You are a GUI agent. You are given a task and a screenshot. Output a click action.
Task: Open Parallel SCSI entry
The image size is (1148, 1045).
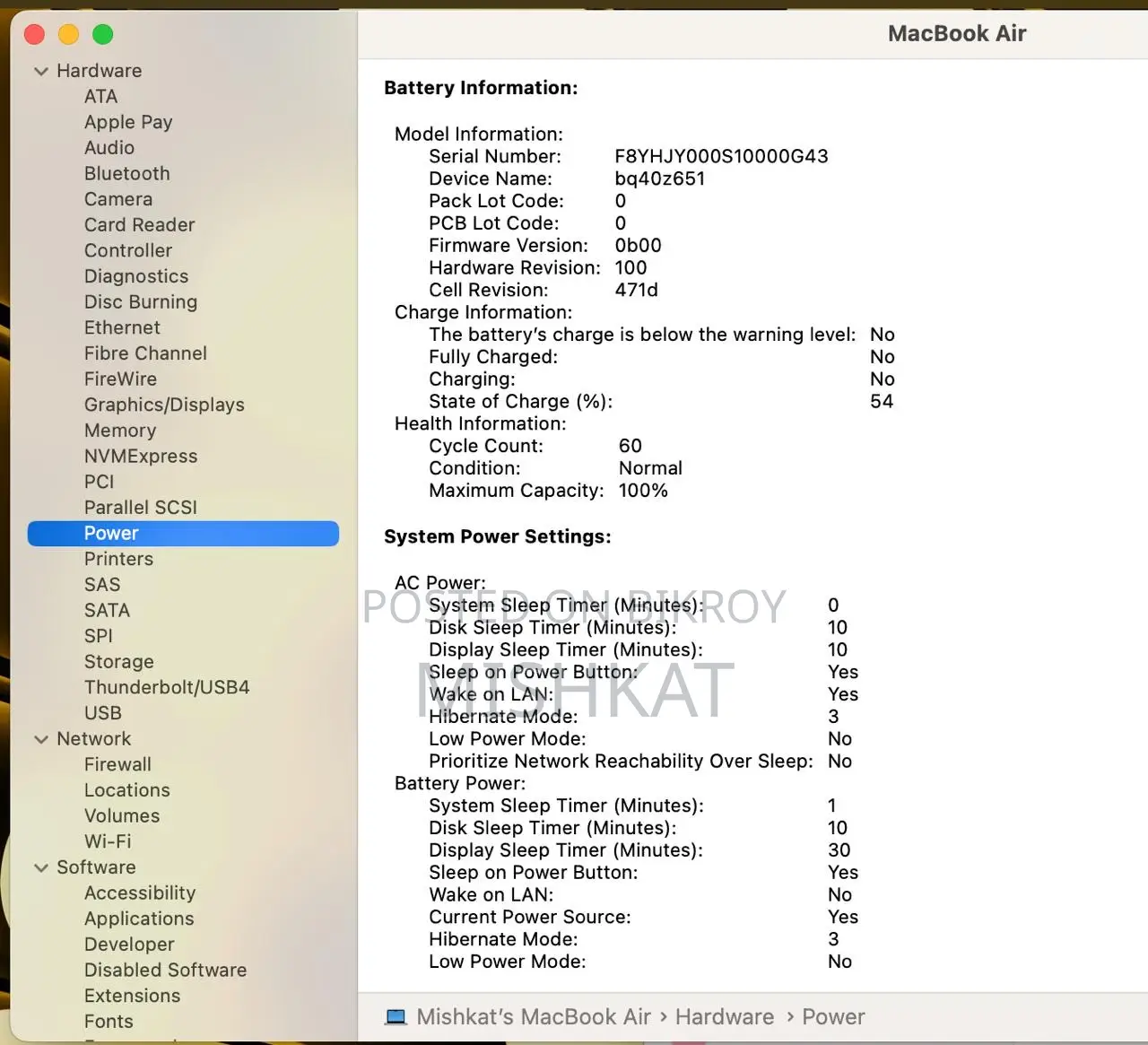tap(141, 508)
